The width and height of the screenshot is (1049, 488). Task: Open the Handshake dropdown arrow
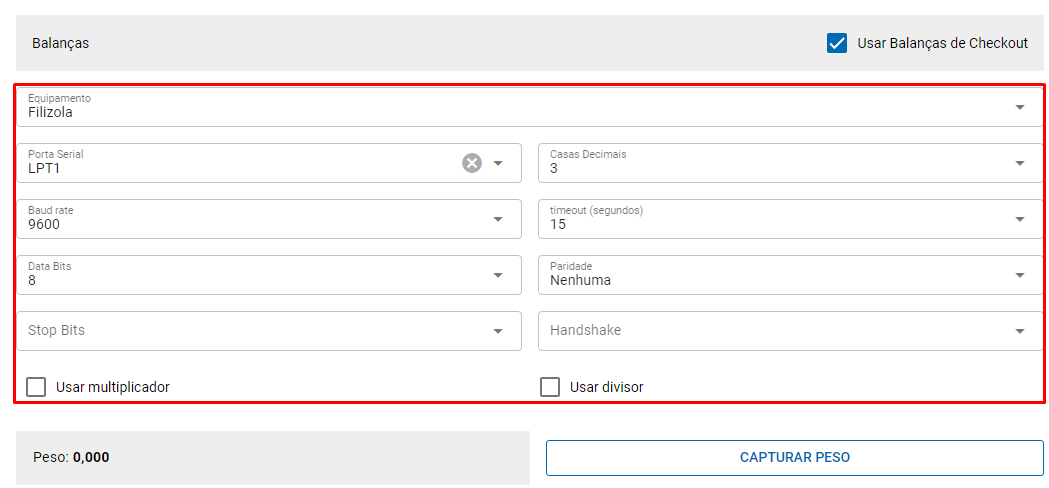click(1019, 331)
